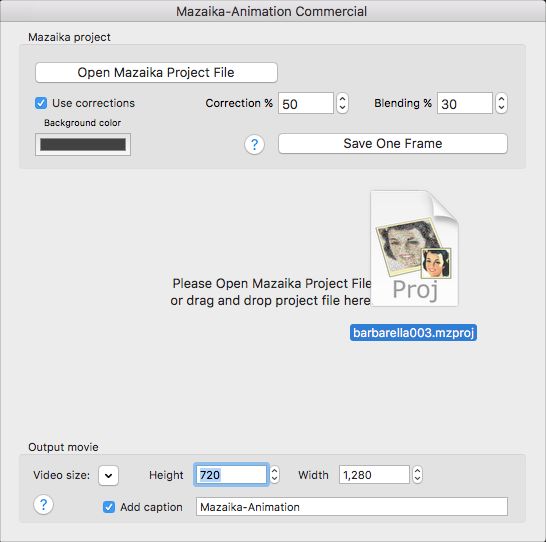Click the help icon in Output movie section
This screenshot has height=542, width=546.
pyautogui.click(x=44, y=504)
